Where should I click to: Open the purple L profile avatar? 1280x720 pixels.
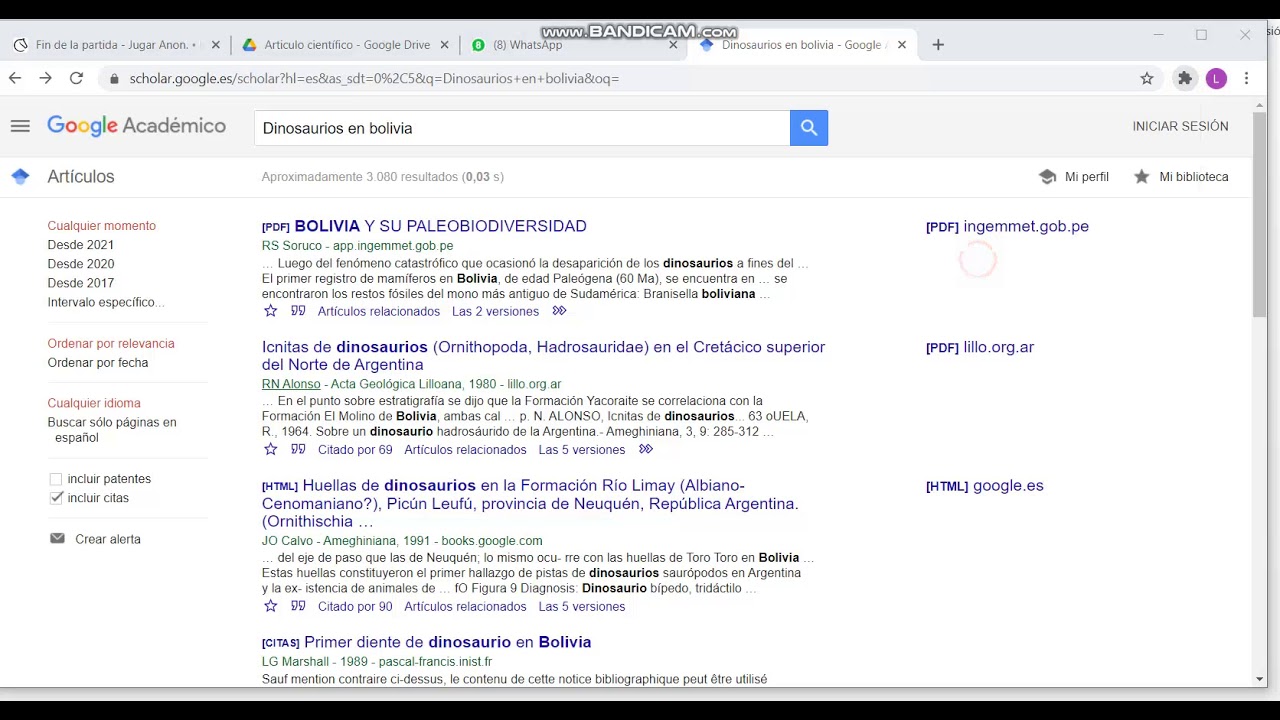click(x=1216, y=78)
